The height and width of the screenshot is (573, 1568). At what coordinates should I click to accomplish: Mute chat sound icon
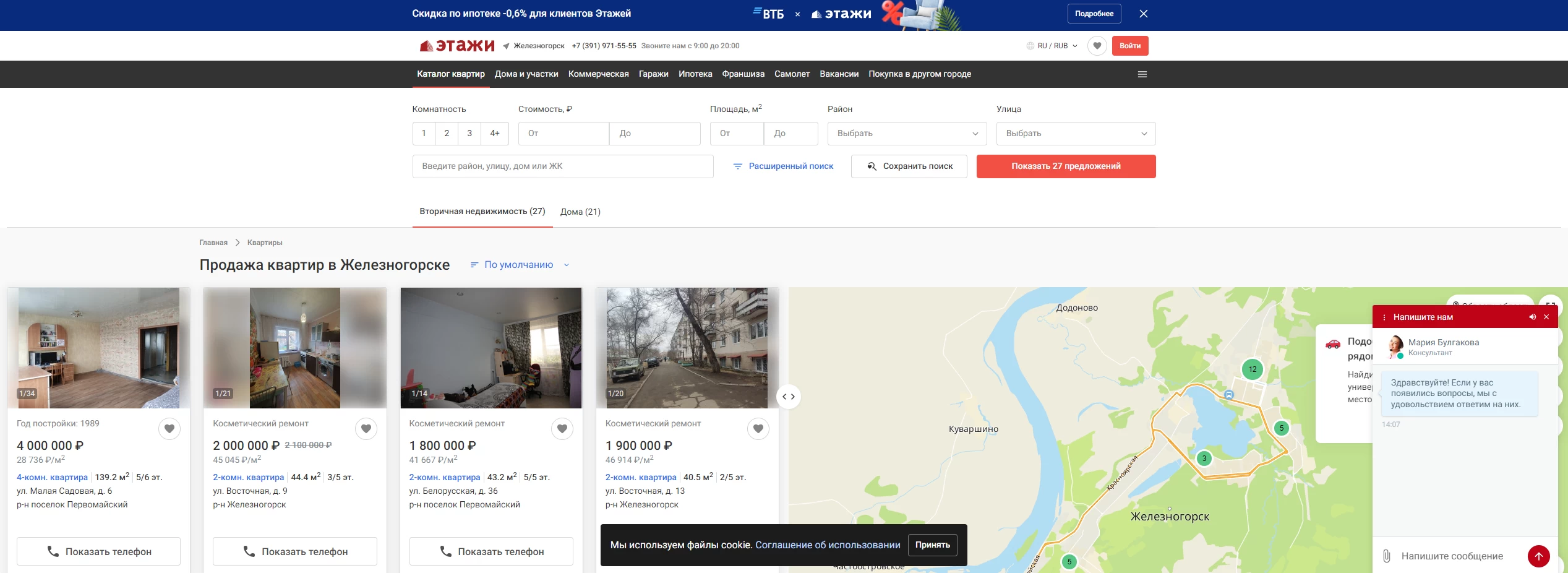pos(1532,317)
